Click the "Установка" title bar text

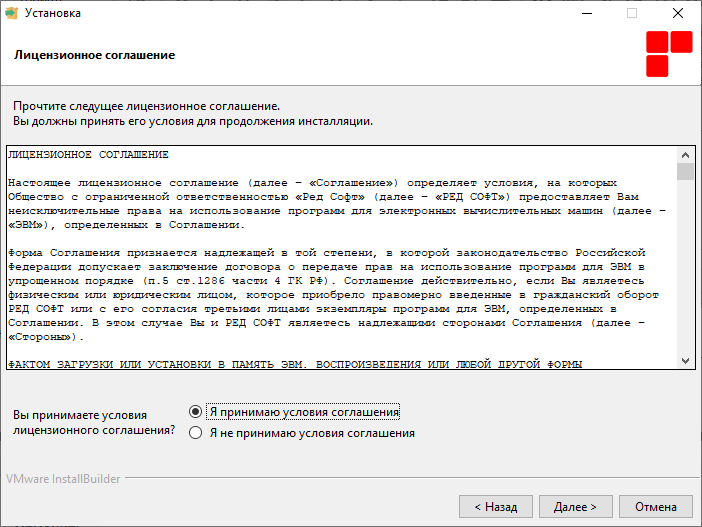click(53, 13)
